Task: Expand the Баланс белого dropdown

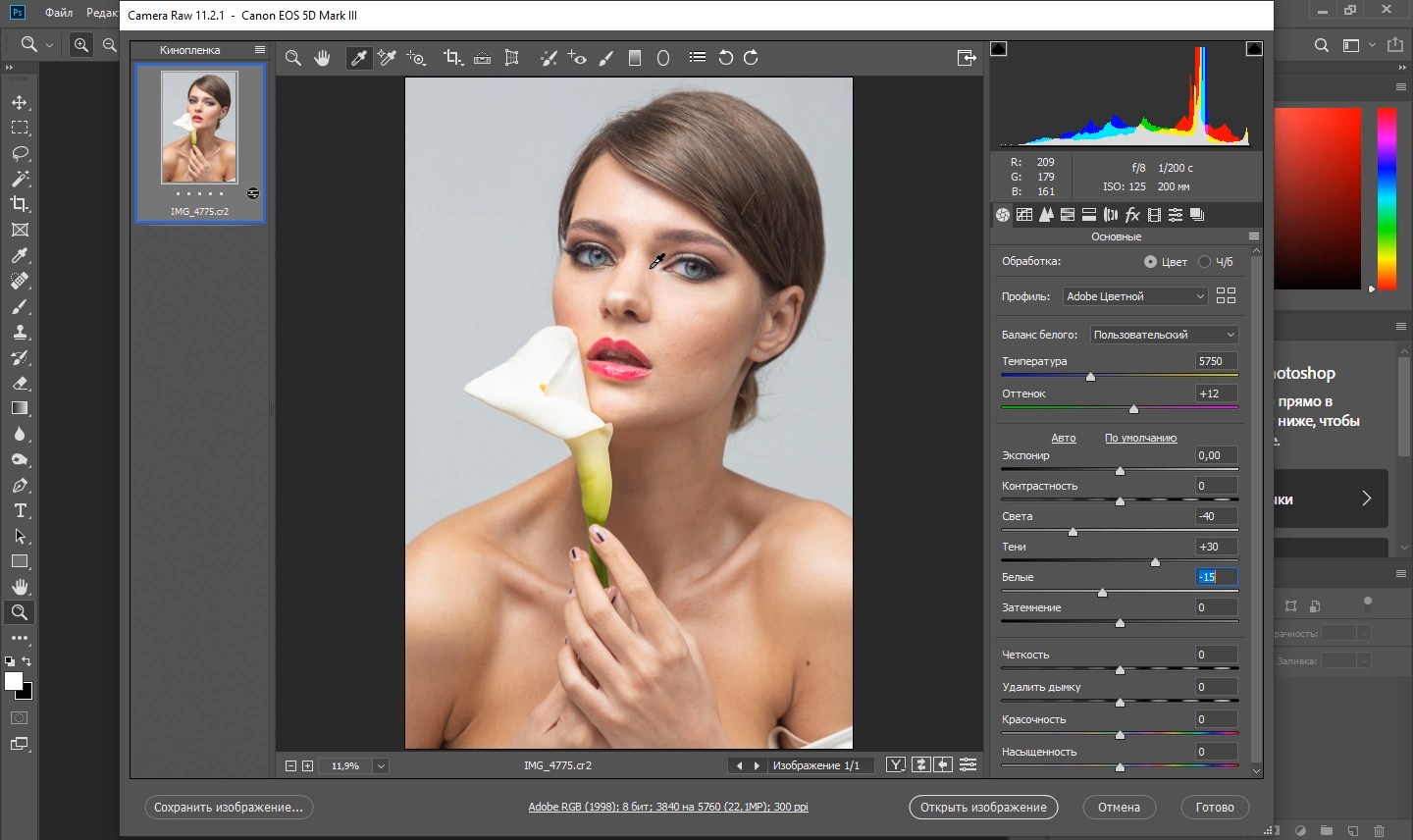Action: point(1164,335)
